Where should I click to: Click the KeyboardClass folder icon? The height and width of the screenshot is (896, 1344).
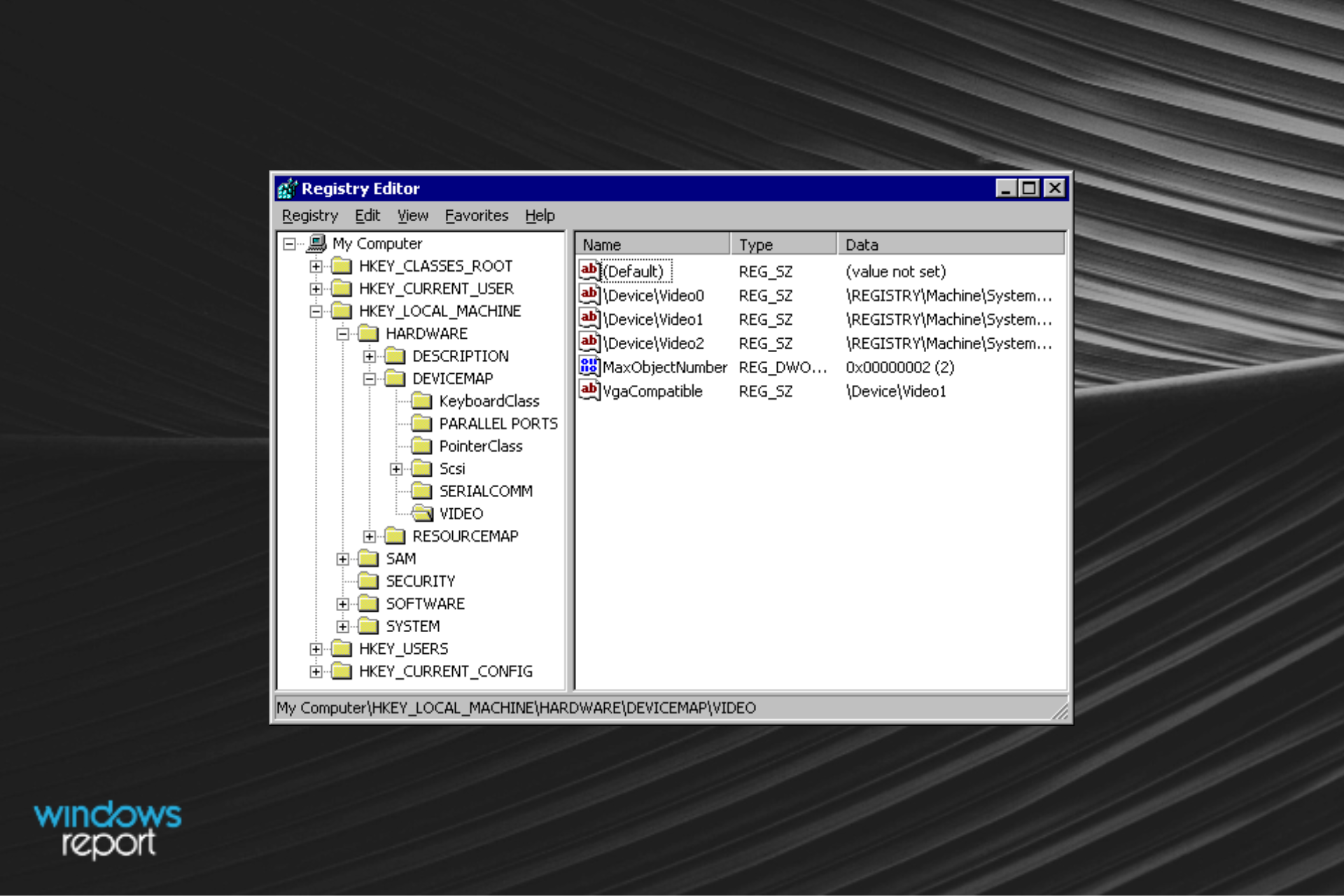pyautogui.click(x=421, y=400)
